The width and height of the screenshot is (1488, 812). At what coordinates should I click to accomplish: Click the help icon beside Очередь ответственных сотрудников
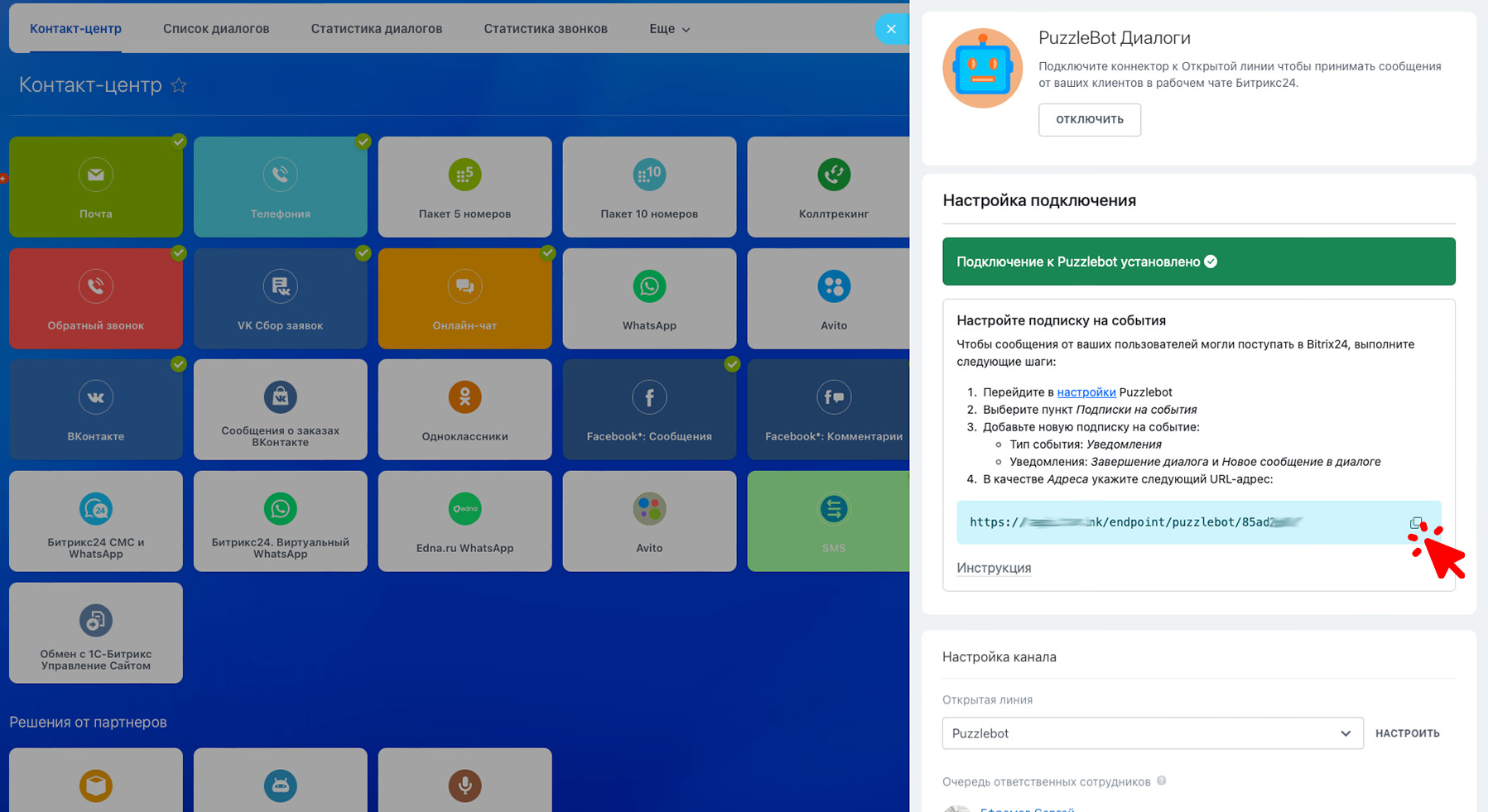(x=1162, y=781)
